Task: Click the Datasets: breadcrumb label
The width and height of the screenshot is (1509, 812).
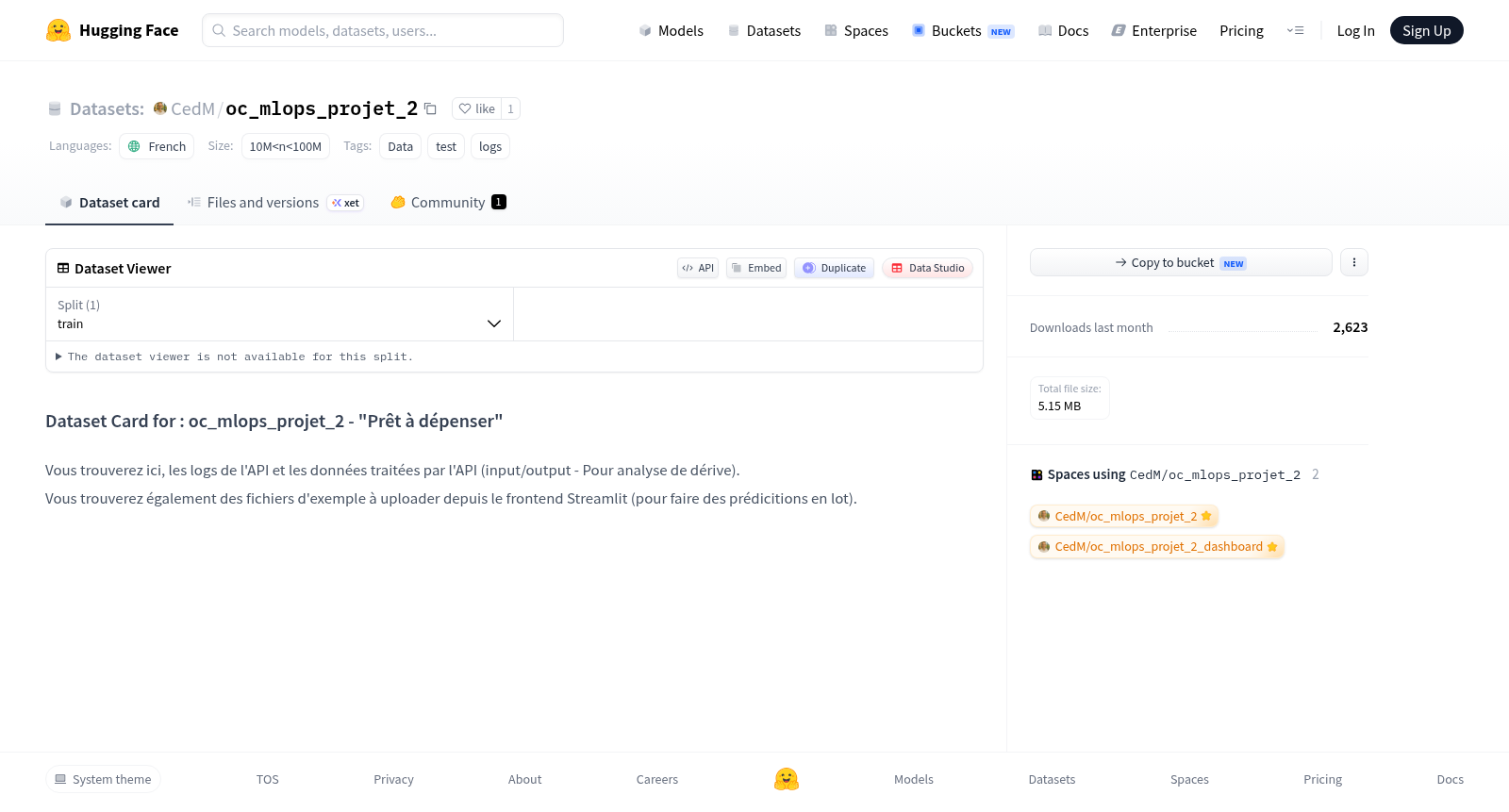Action: tap(107, 108)
